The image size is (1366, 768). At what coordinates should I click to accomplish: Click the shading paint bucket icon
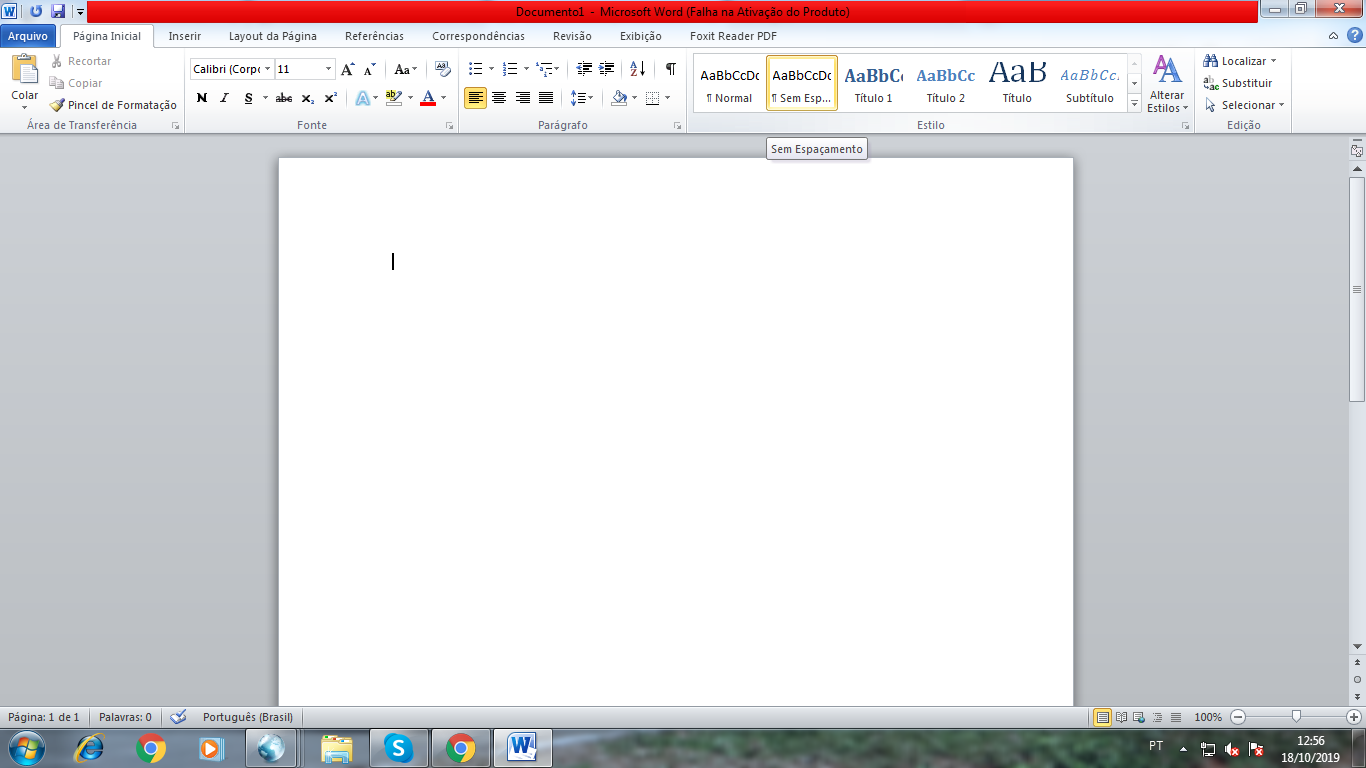coord(619,98)
